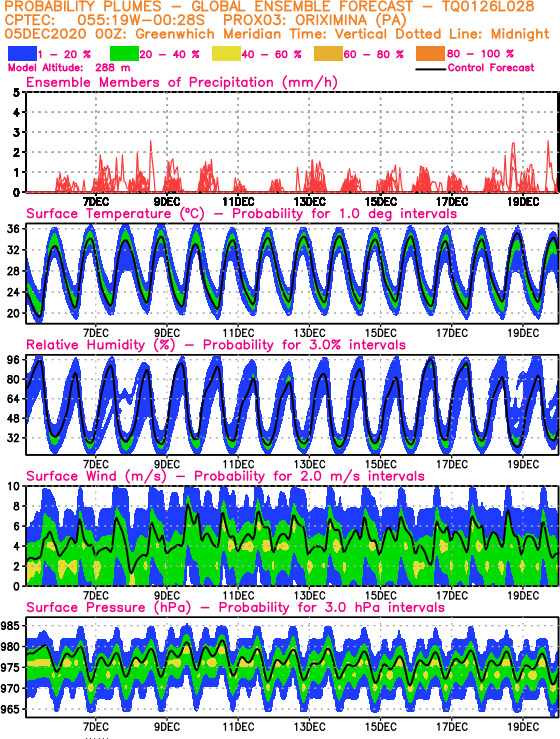Click the green 20 - 40 % legend swatch
Screen dimensions: 560x739
click(124, 54)
